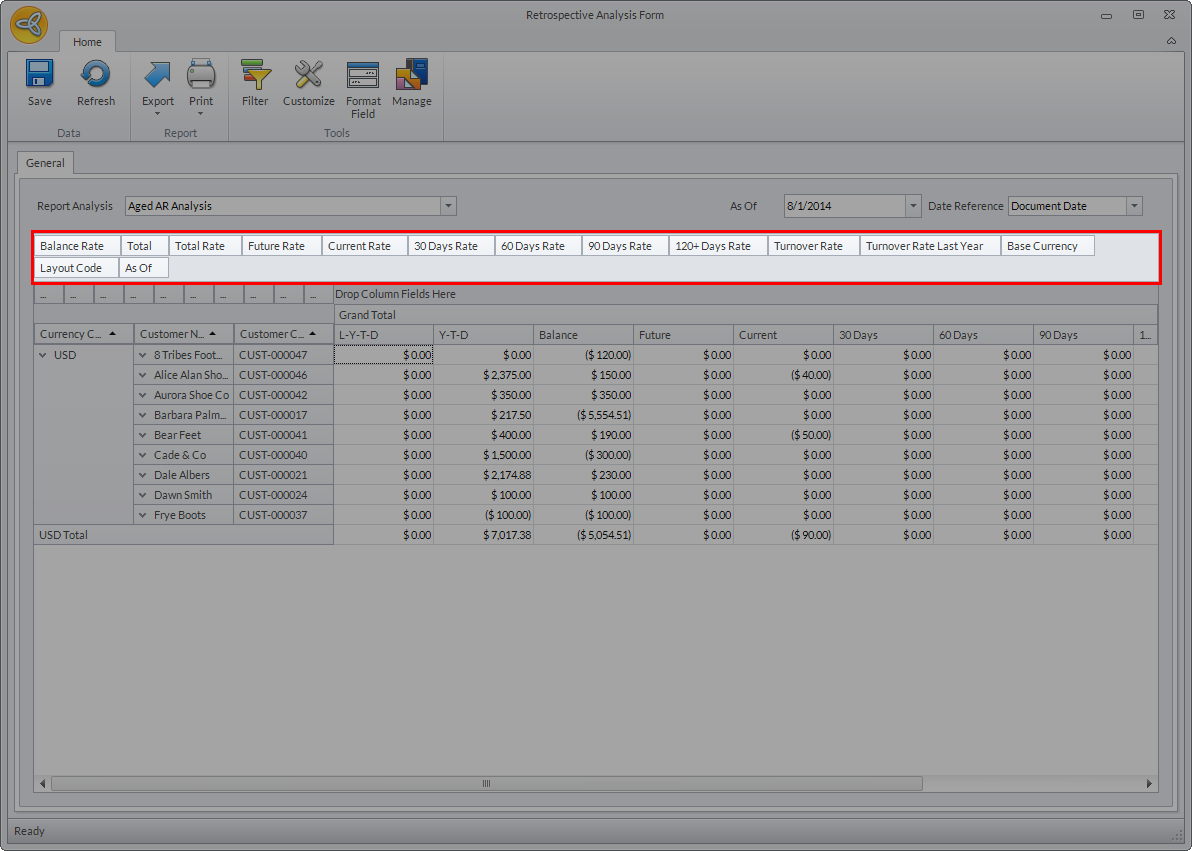Select the Base Currency field button
Image resolution: width=1192 pixels, height=851 pixels.
[1047, 246]
